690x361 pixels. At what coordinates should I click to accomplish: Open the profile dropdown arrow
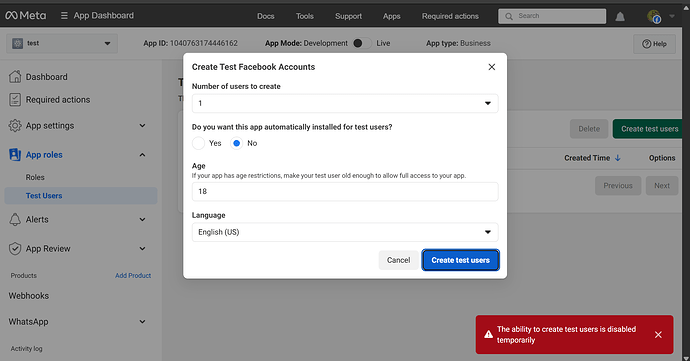[672, 16]
